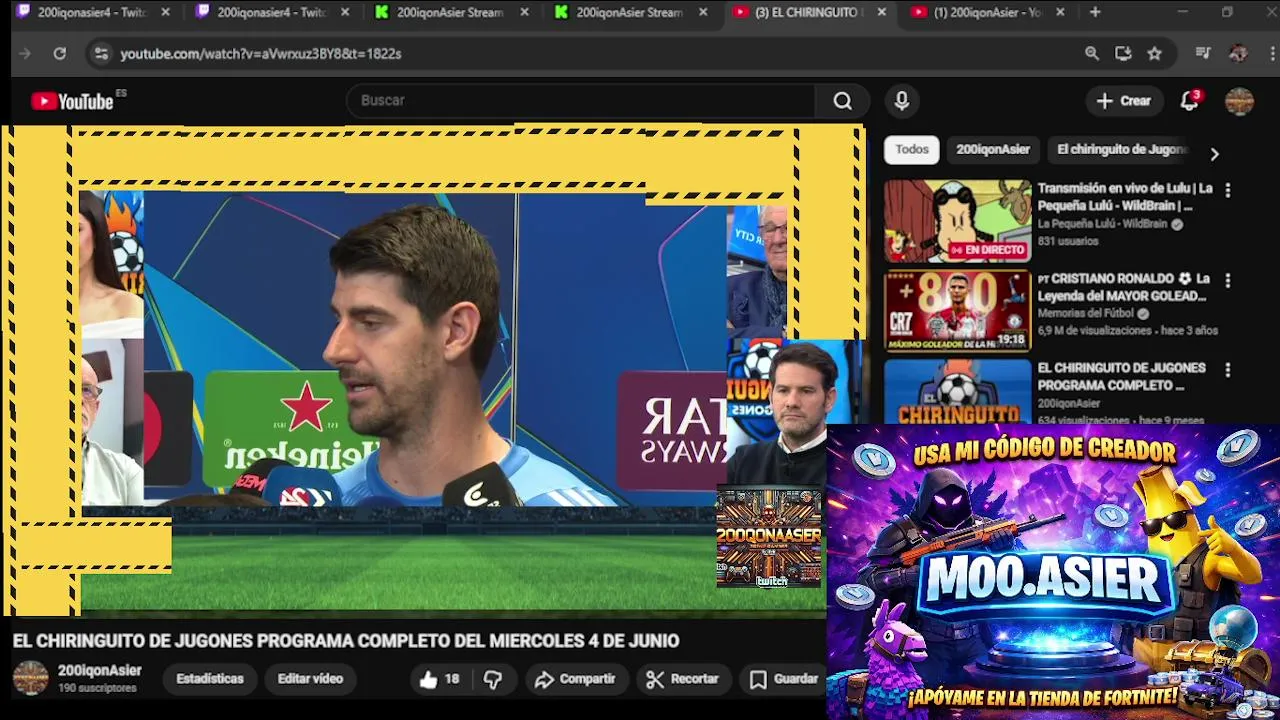The height and width of the screenshot is (720, 1280).
Task: Switch to first 200iqonAsier Stream tab
Action: (x=450, y=12)
